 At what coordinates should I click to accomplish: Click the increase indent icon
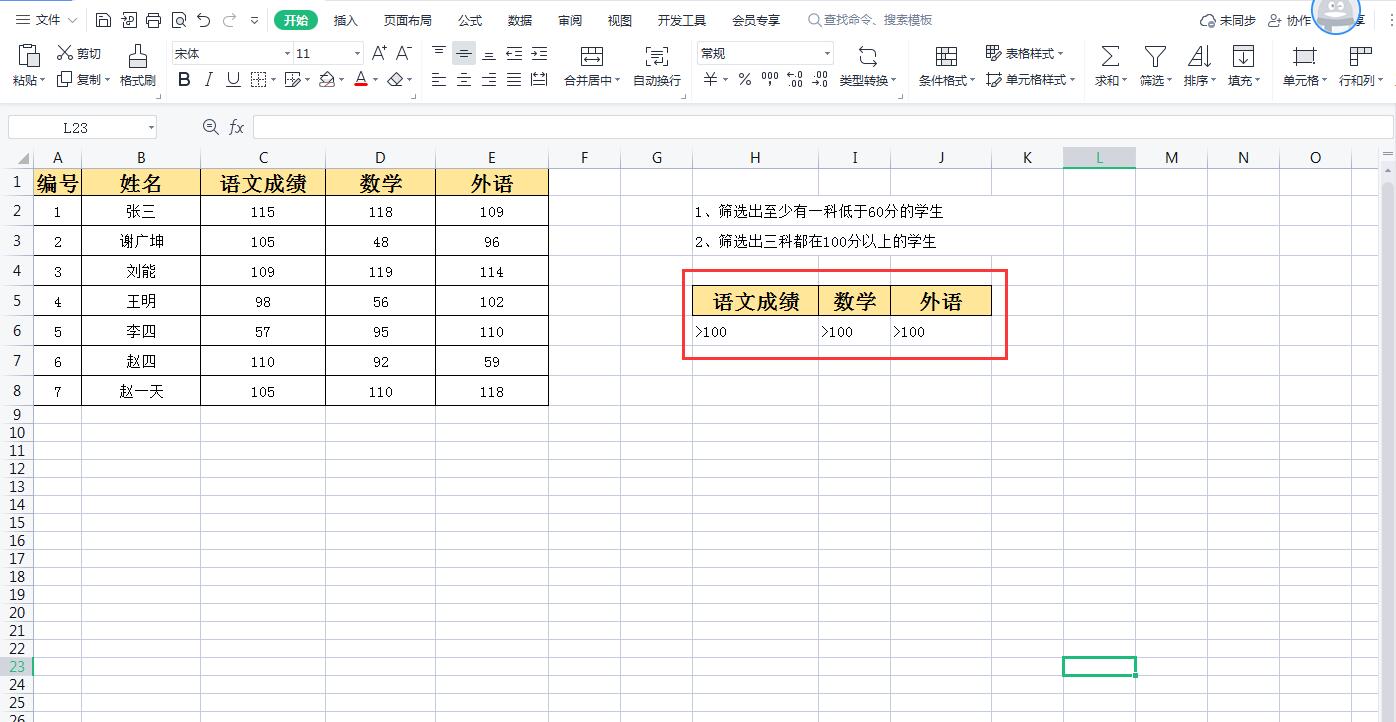pos(539,53)
